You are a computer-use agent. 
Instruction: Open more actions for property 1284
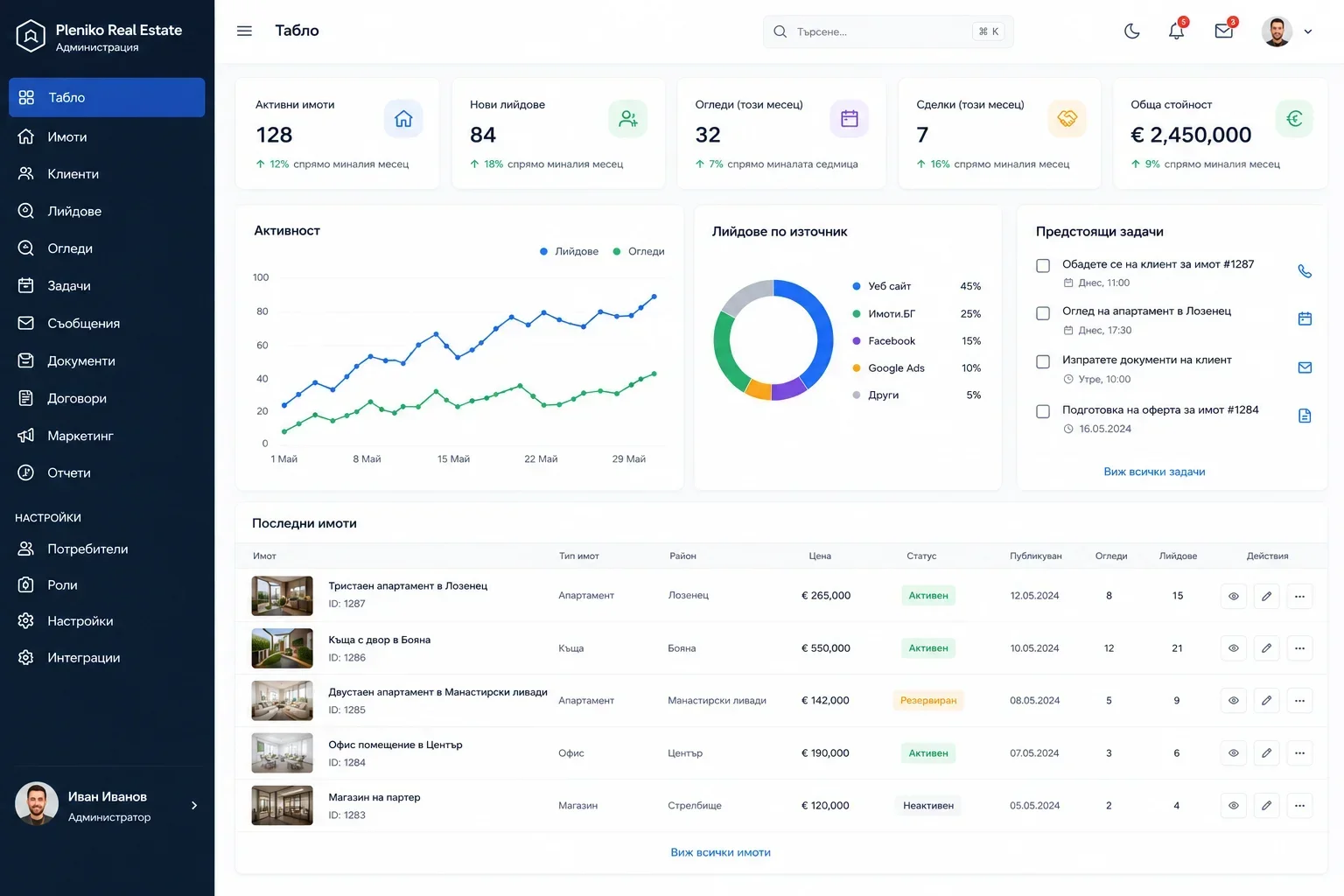[x=1299, y=753]
